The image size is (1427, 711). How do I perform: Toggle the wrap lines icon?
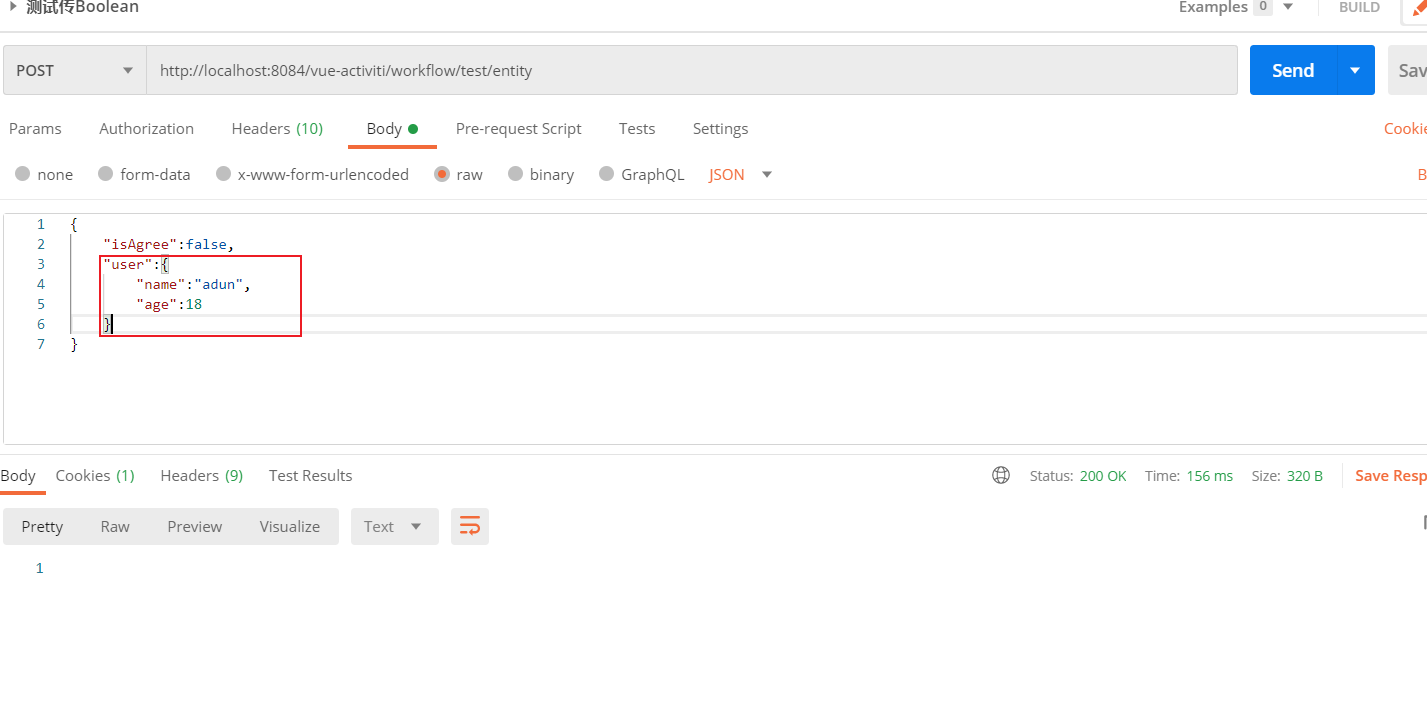coord(470,526)
